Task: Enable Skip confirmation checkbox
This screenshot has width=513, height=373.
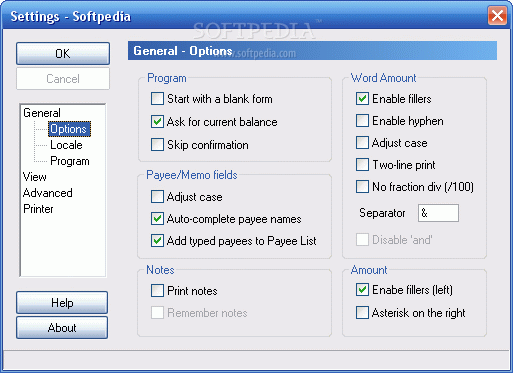Action: (157, 145)
